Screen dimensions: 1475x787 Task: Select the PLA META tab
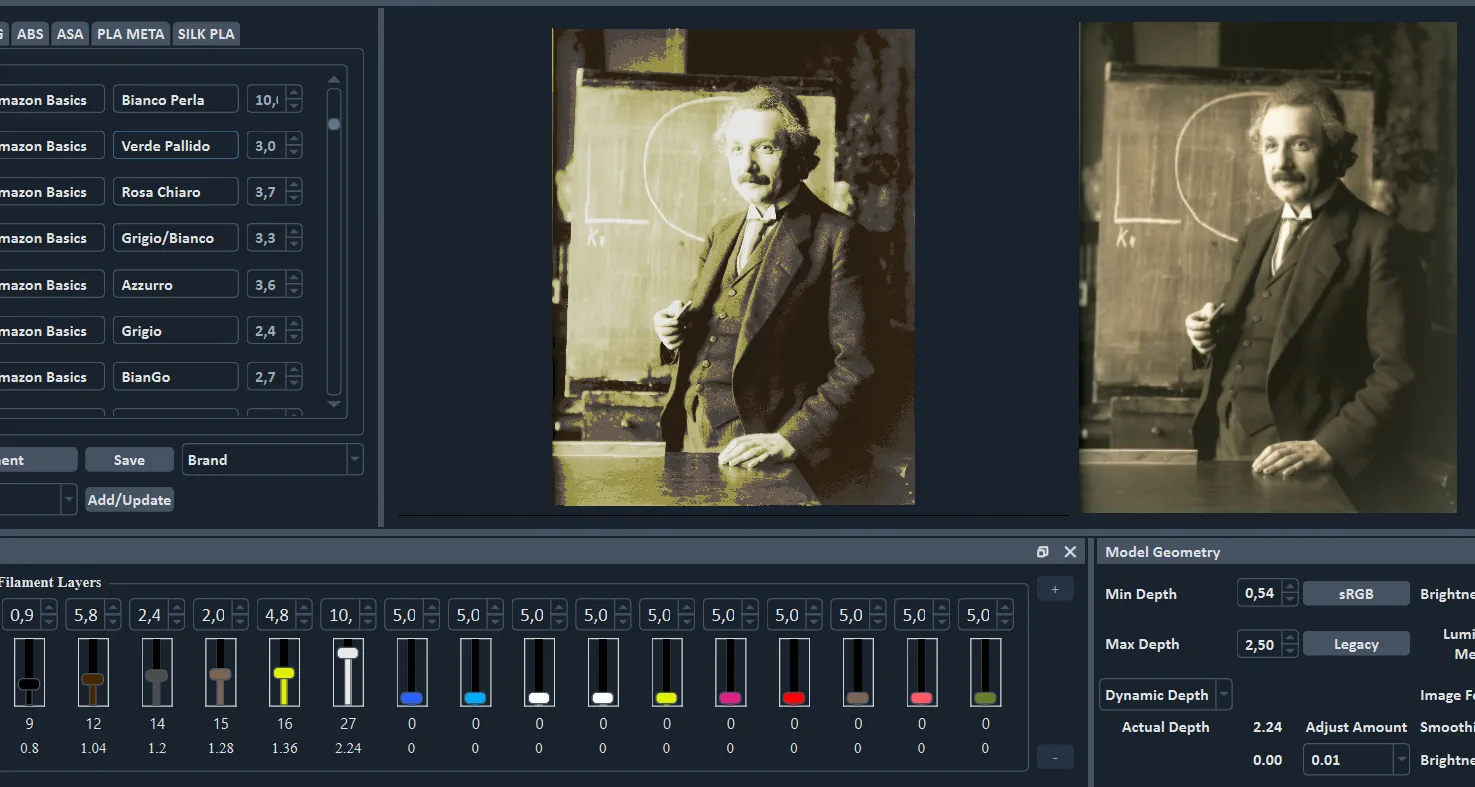pos(130,34)
